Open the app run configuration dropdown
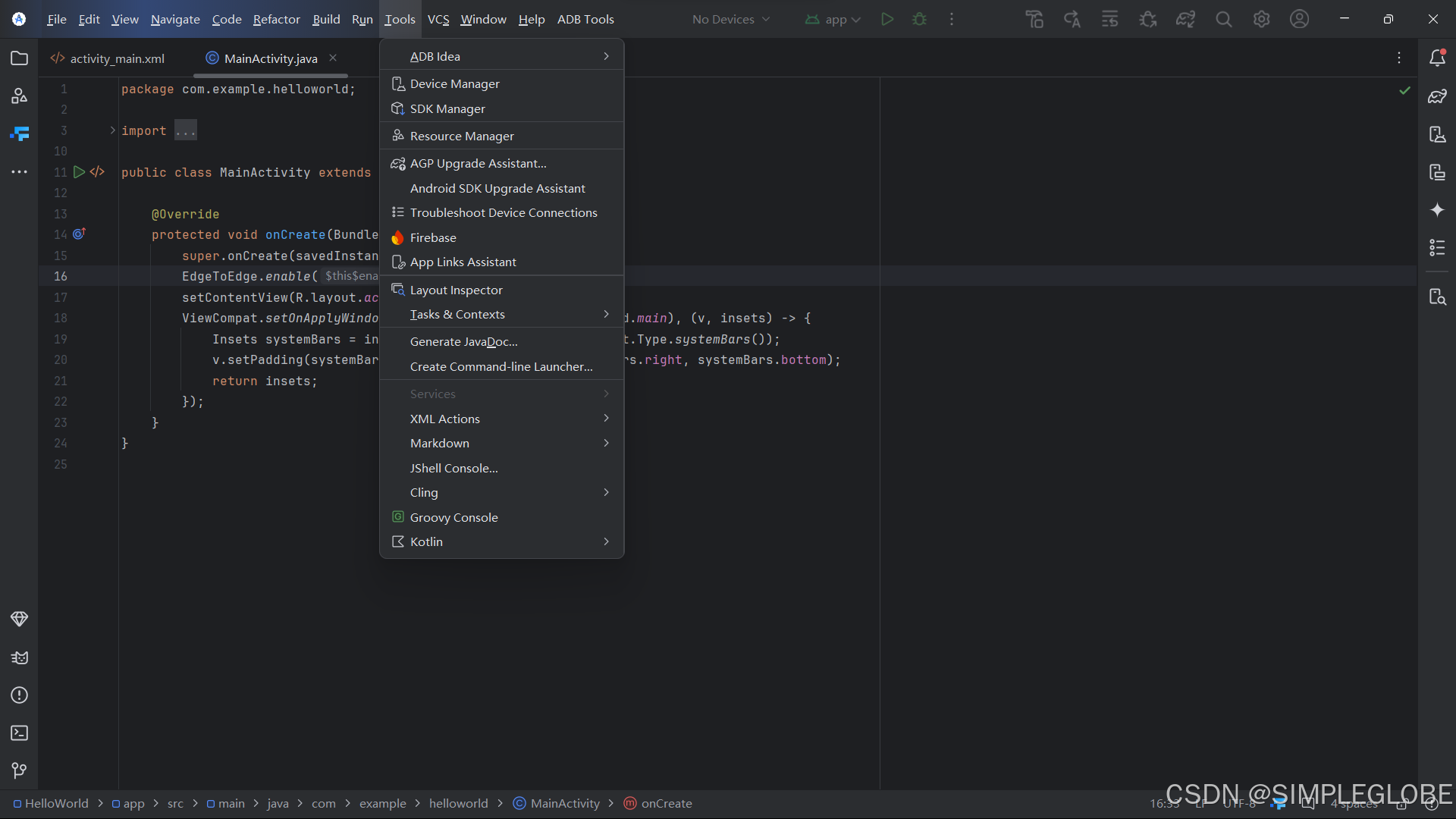The height and width of the screenshot is (819, 1456). click(833, 19)
